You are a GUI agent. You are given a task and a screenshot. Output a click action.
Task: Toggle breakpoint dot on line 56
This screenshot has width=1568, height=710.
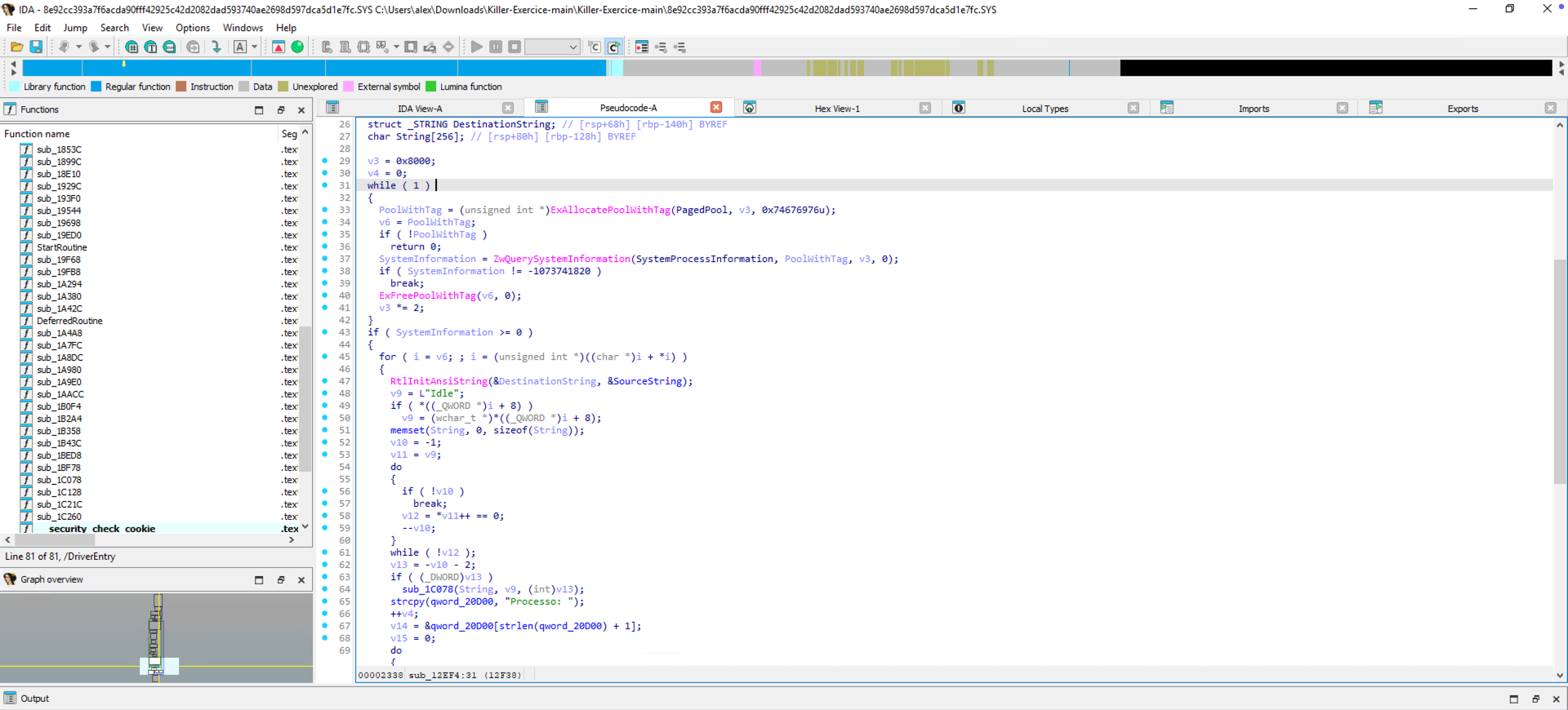click(x=325, y=491)
